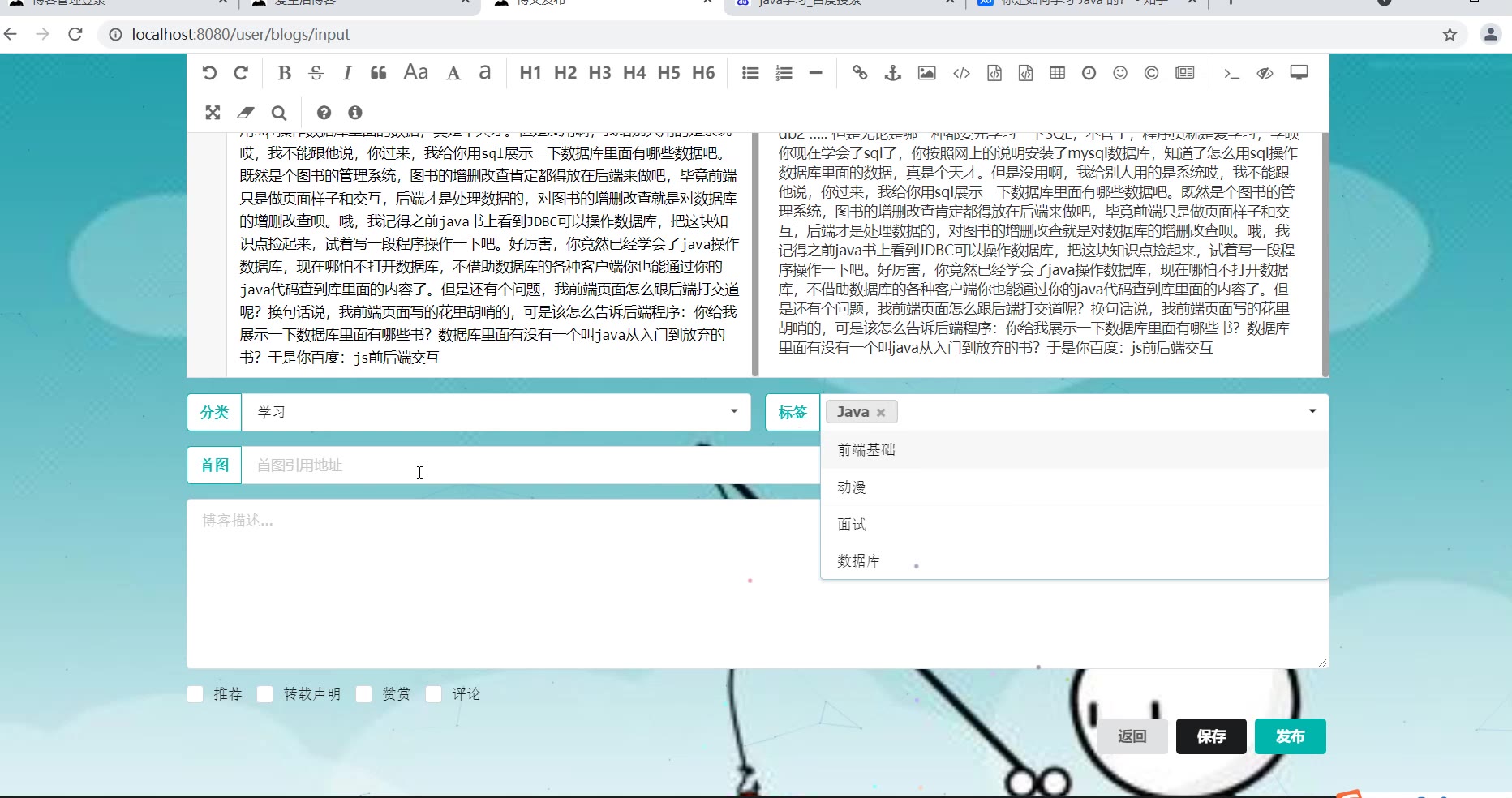This screenshot has width=1512, height=798.
Task: Enable the 推荐 checkbox
Action: 195,694
